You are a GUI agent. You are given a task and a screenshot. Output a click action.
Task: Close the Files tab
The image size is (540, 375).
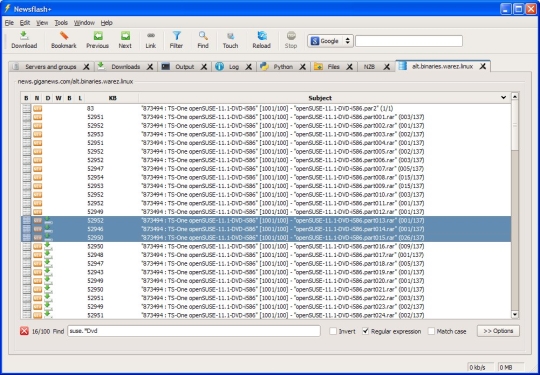tap(349, 67)
